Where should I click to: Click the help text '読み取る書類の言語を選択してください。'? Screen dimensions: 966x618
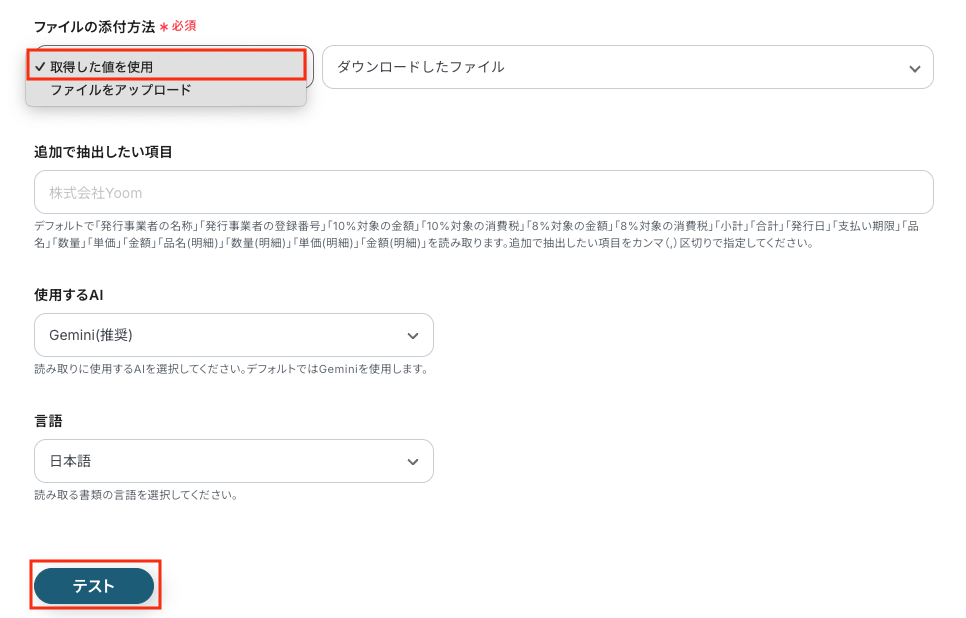(136, 495)
